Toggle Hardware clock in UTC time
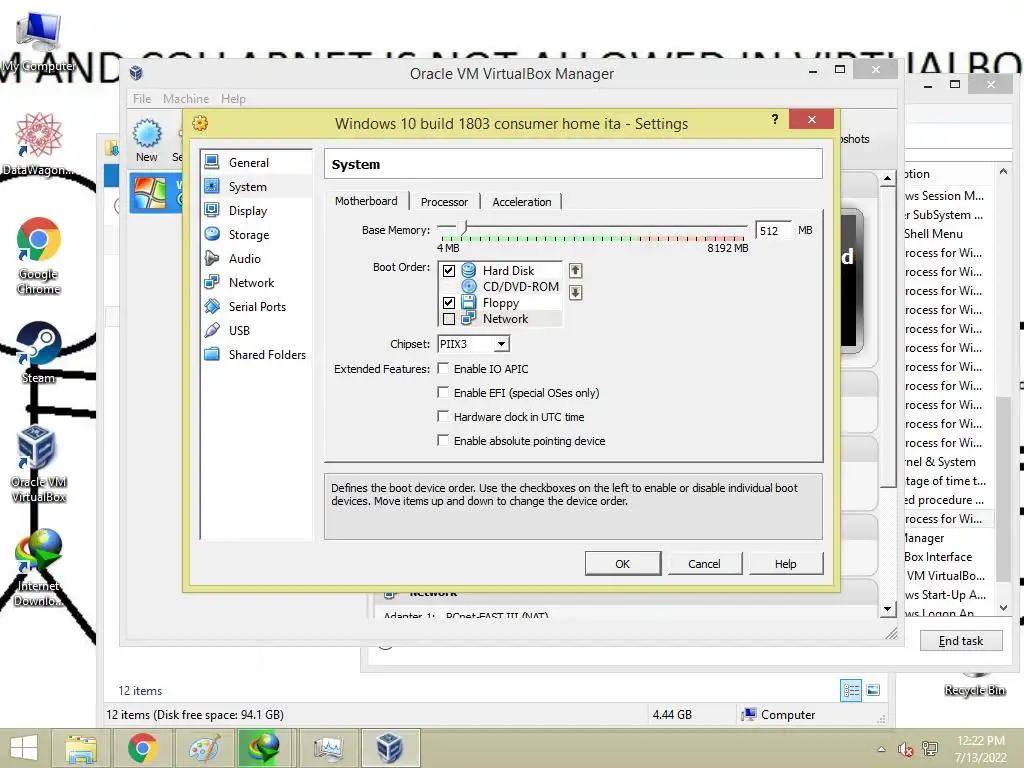Viewport: 1024px width, 768px height. pos(443,417)
